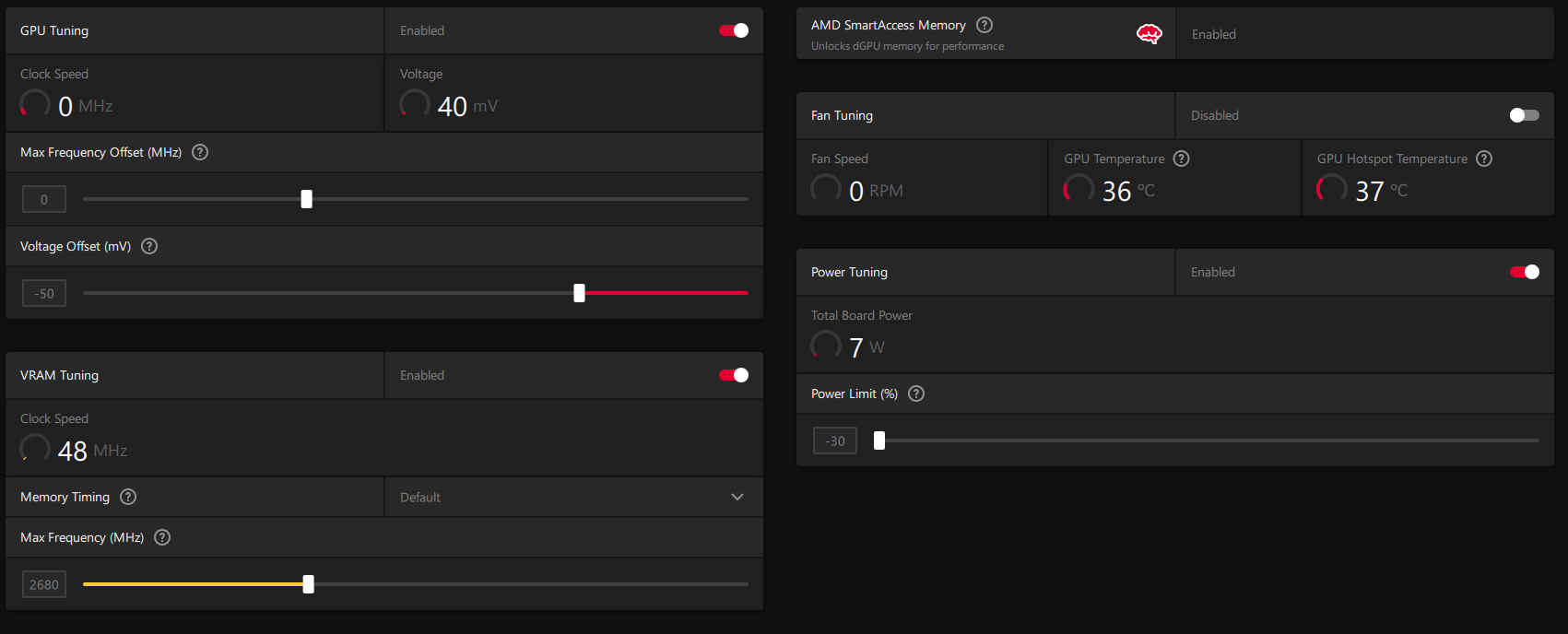Disable the VRAM Tuning toggle
This screenshot has width=1568, height=634.
[734, 375]
